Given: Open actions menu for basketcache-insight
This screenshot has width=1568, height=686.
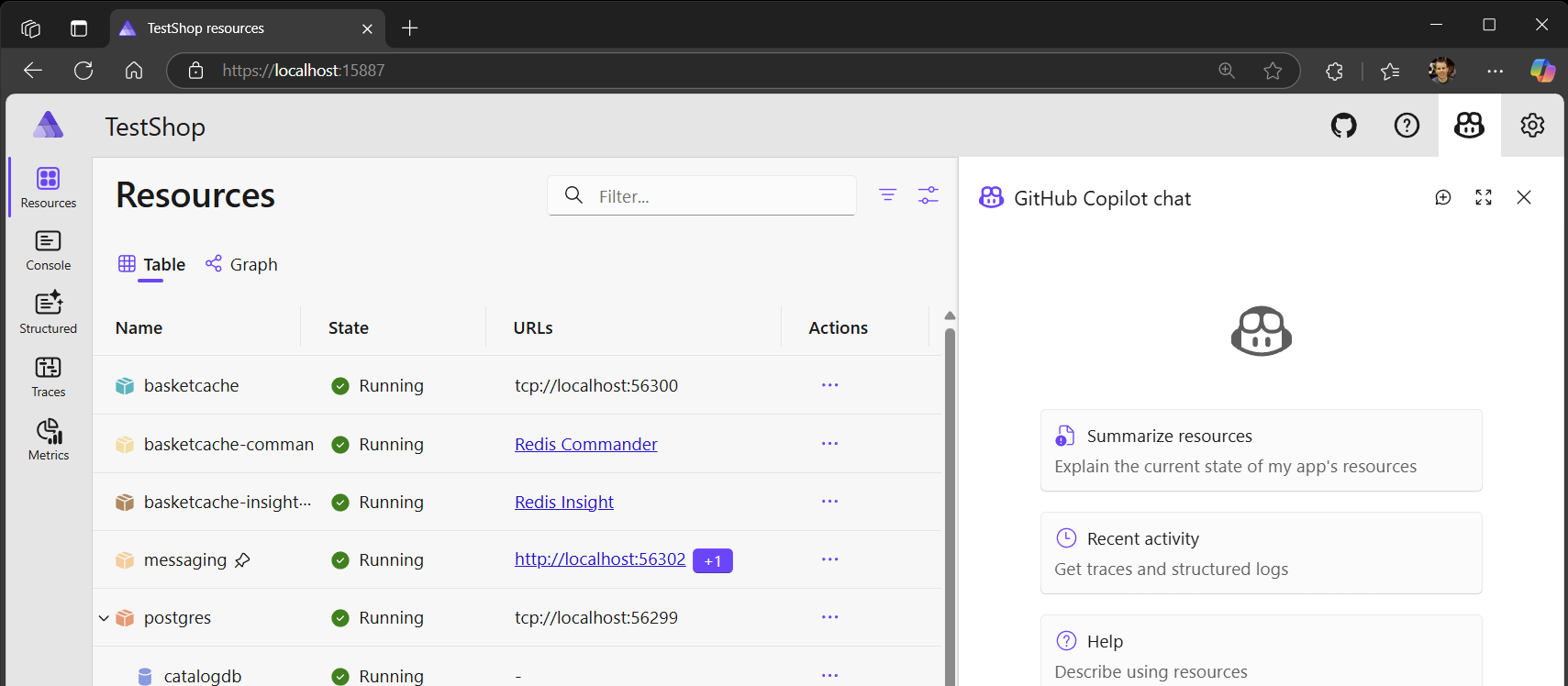Looking at the screenshot, I should tap(830, 502).
